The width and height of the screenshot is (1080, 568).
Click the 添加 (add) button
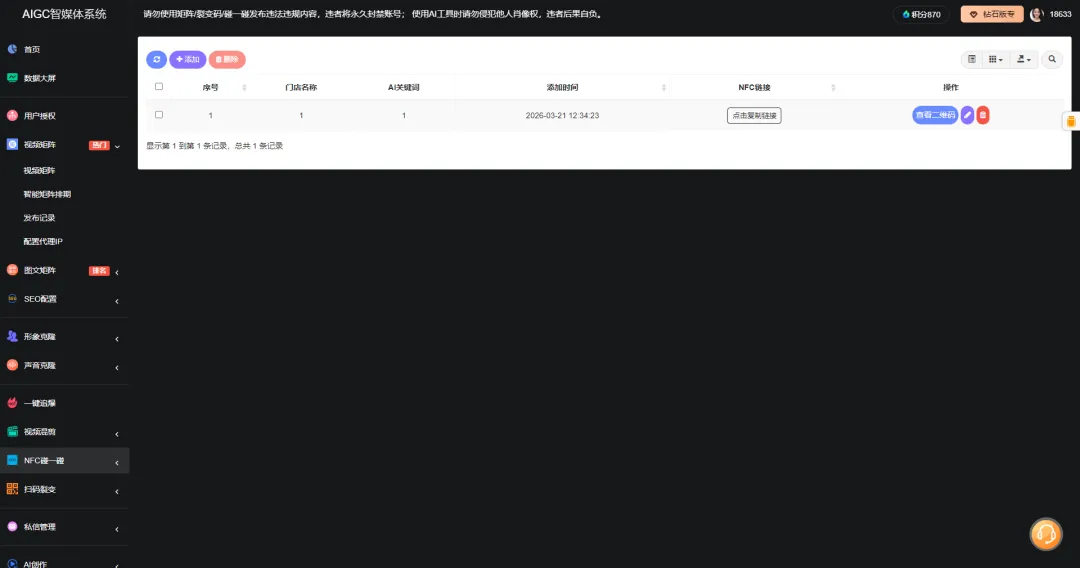pos(187,59)
